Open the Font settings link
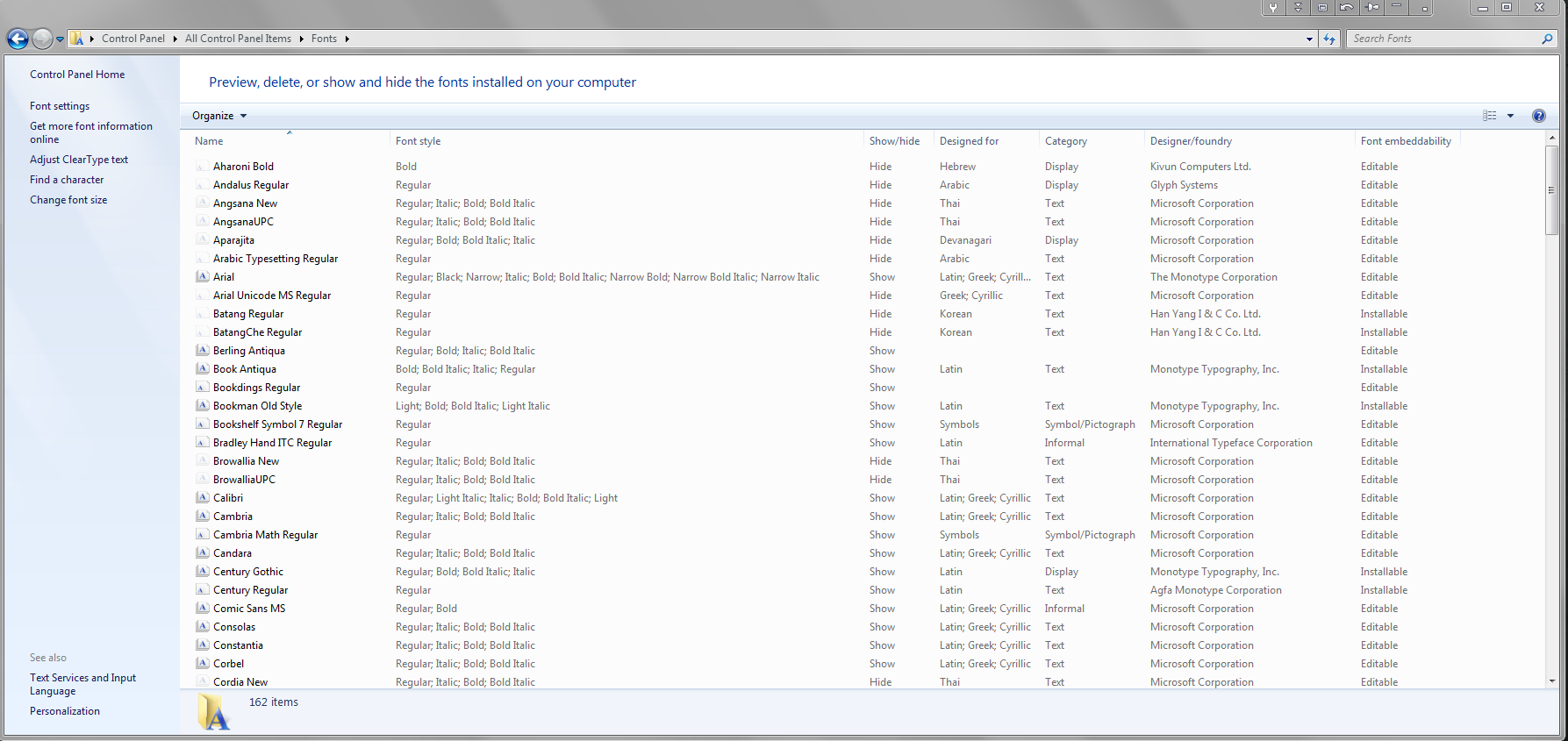 (x=60, y=106)
